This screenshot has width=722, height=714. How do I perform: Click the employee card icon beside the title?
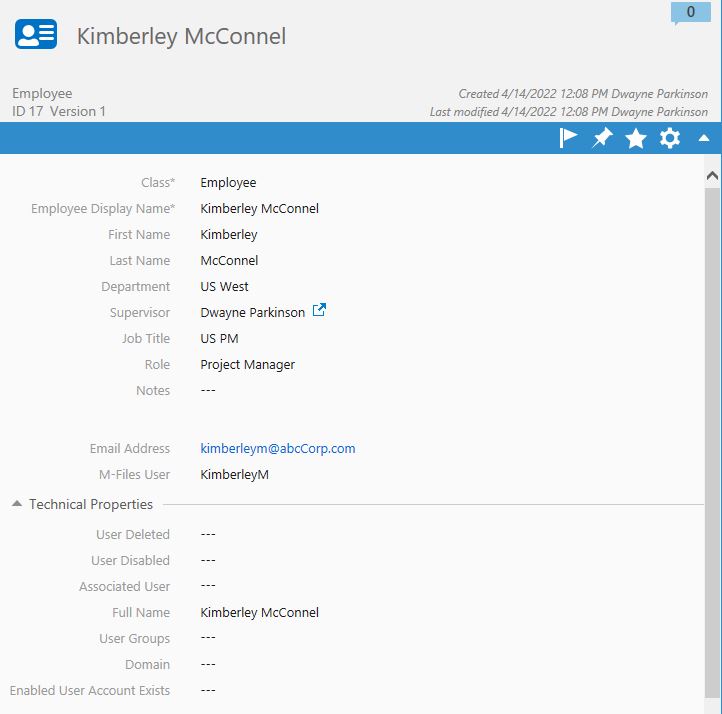[x=36, y=35]
